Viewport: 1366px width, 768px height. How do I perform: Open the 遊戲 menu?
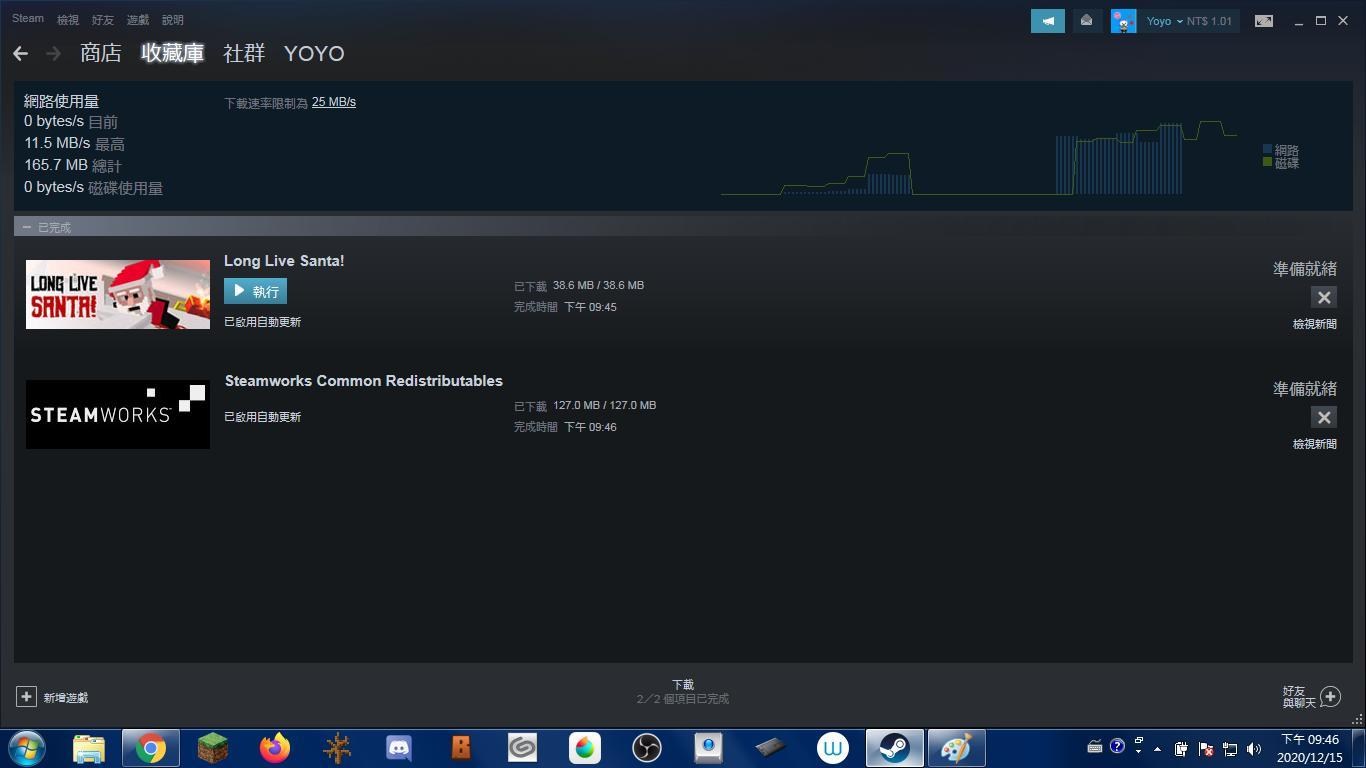pos(138,20)
